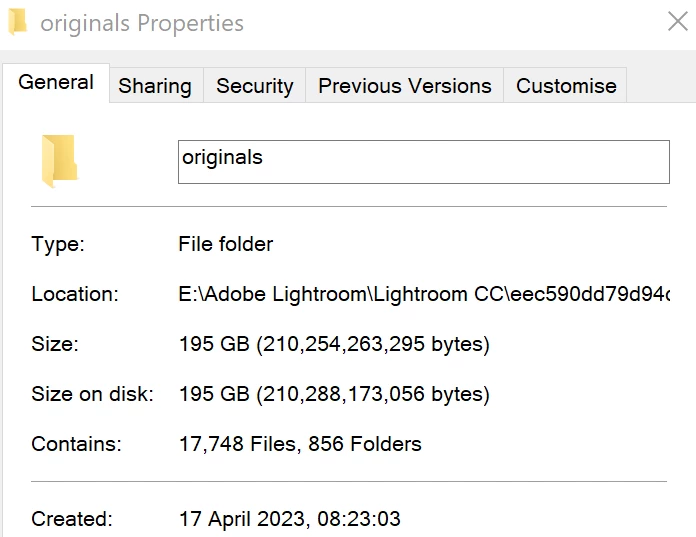Switch to the General tab
Screen dimensions: 696x537
(x=56, y=83)
